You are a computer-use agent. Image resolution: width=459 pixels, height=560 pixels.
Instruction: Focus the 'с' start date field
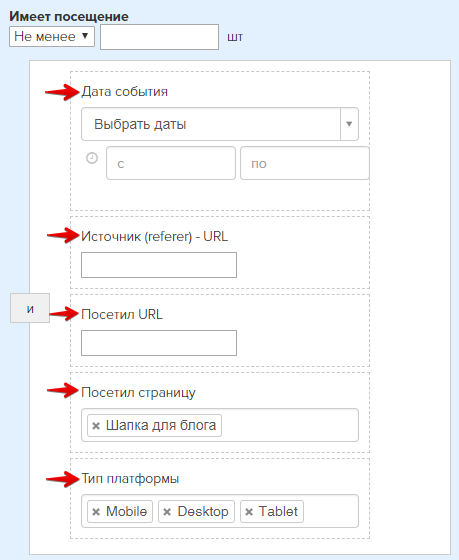(x=171, y=163)
